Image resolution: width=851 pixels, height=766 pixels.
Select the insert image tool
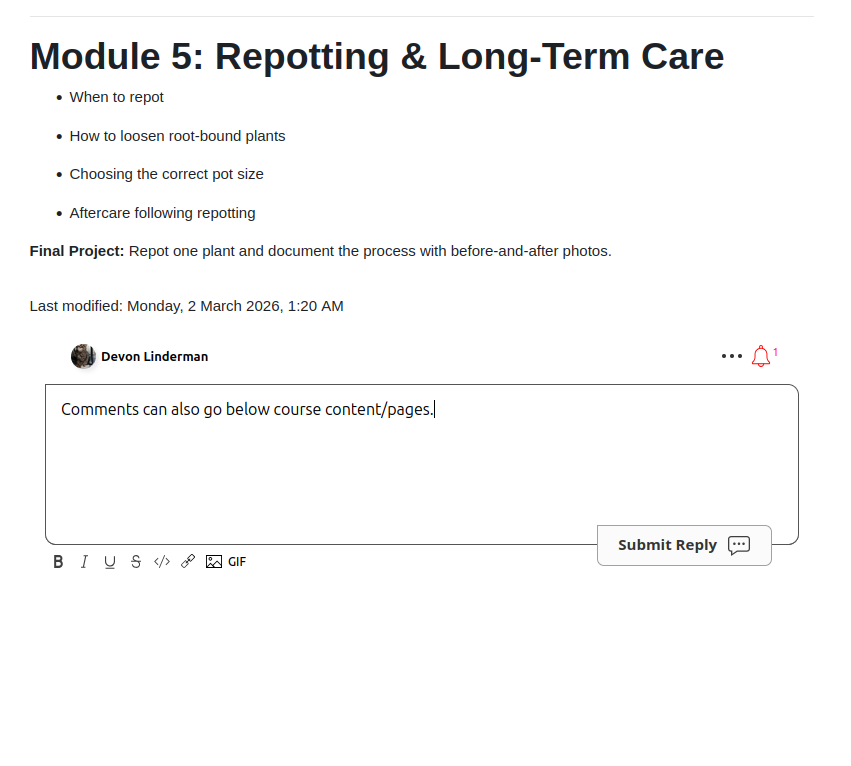(213, 561)
